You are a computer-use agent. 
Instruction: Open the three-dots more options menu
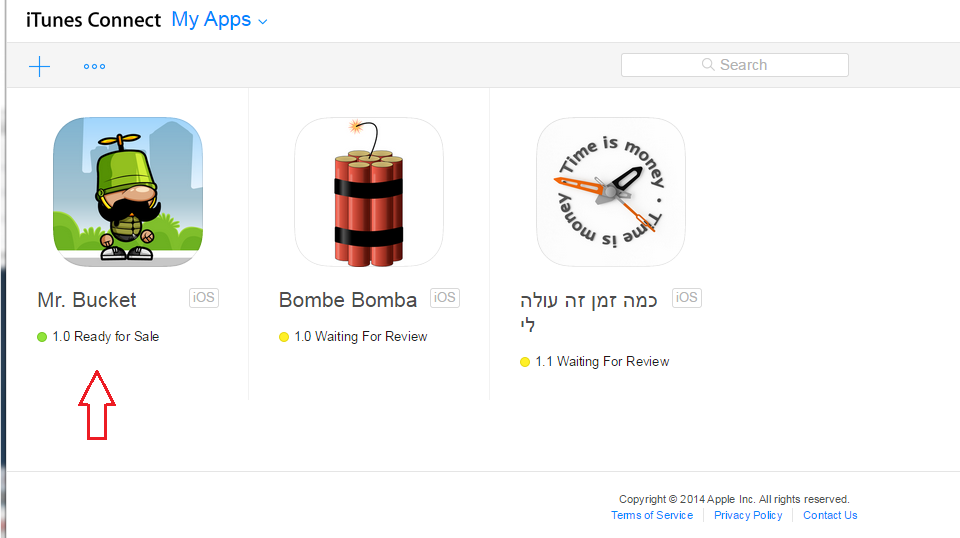pyautogui.click(x=95, y=67)
